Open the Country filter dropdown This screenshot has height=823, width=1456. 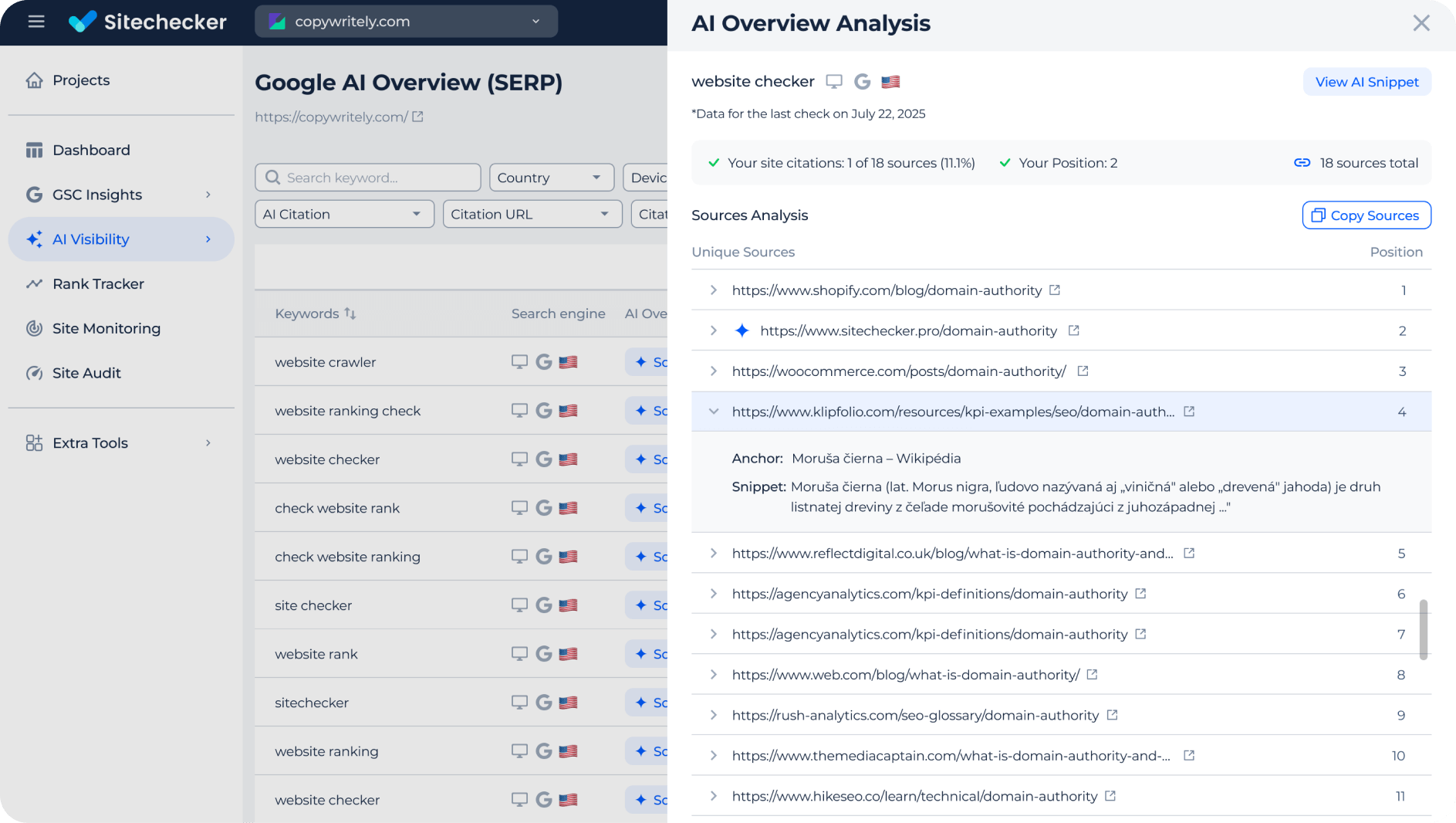click(551, 178)
